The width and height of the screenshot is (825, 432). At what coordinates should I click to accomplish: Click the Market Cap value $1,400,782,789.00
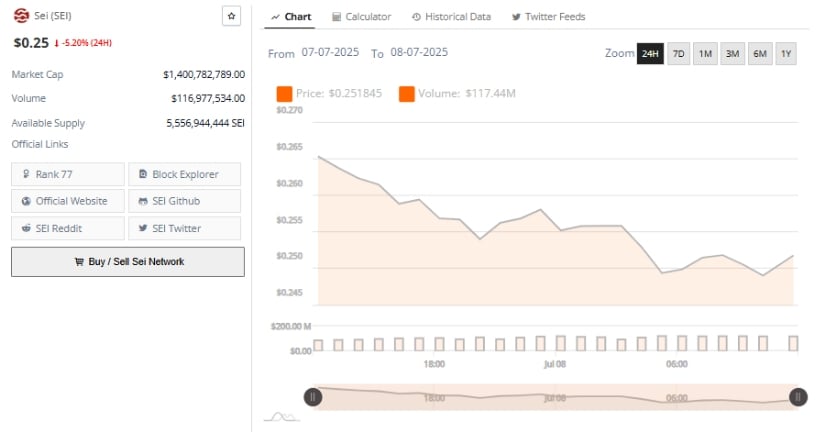(204, 74)
